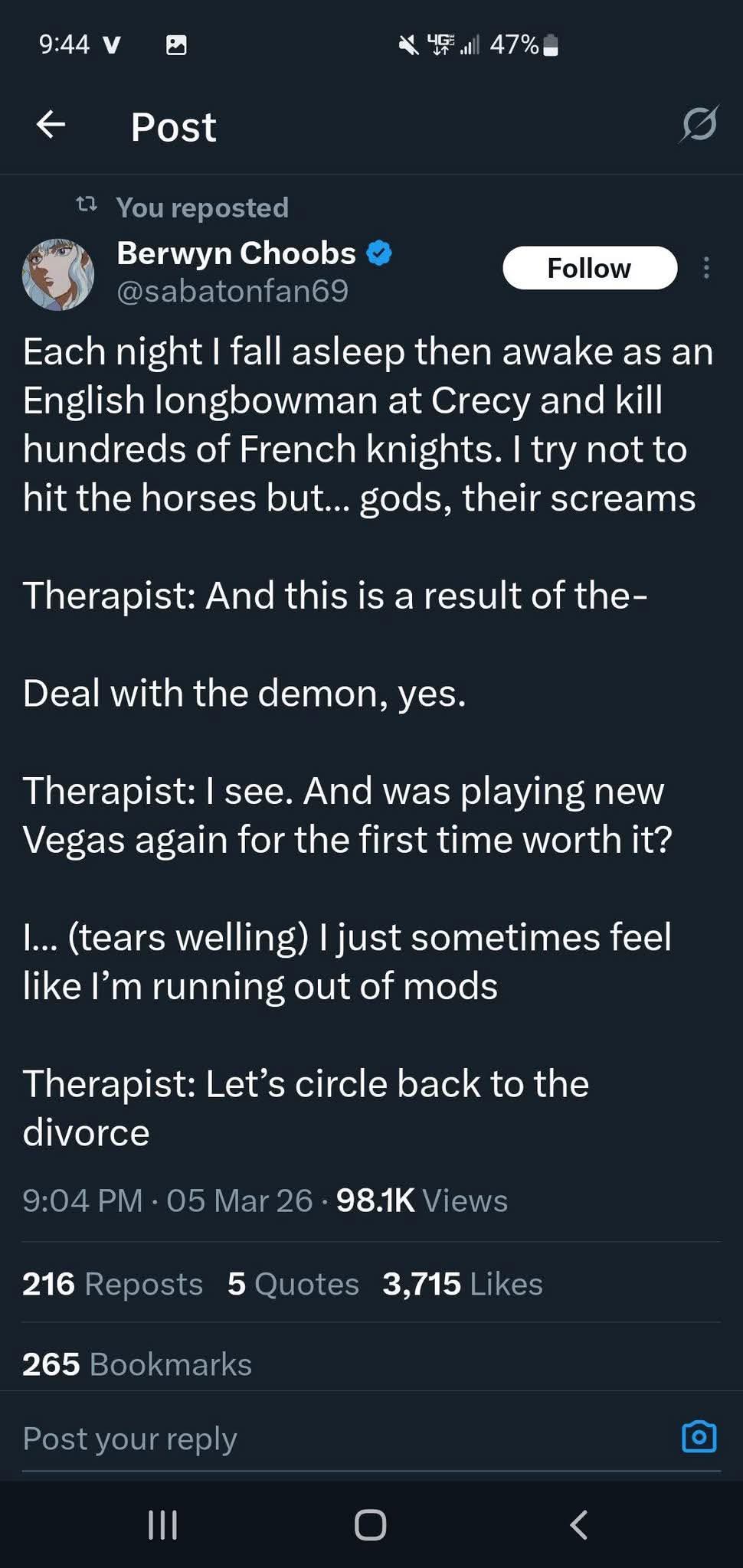Open the Grok icon in header
Screen dimensions: 743x1568
(698, 124)
